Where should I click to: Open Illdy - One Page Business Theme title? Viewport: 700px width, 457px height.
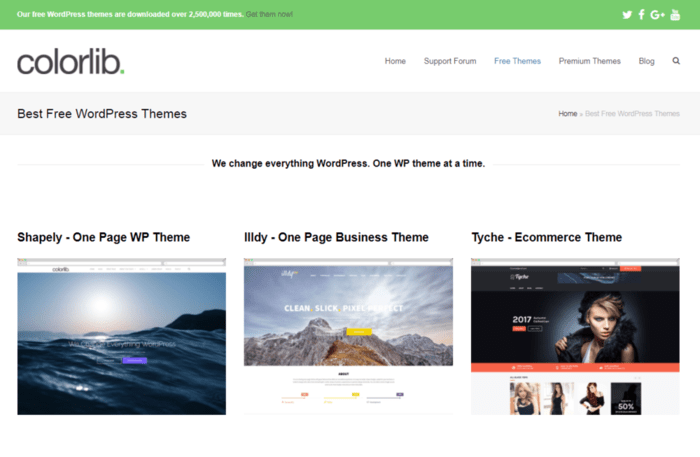pos(336,237)
